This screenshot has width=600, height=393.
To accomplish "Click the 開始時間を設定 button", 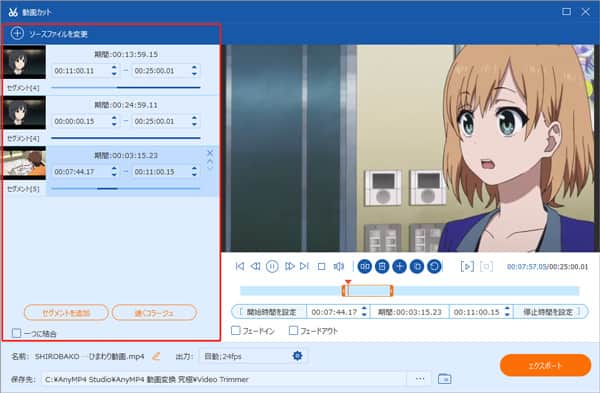I will coord(269,312).
